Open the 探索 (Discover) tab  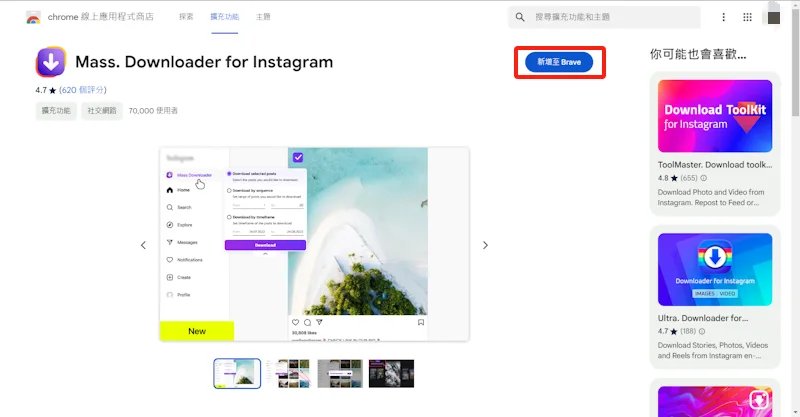click(186, 17)
